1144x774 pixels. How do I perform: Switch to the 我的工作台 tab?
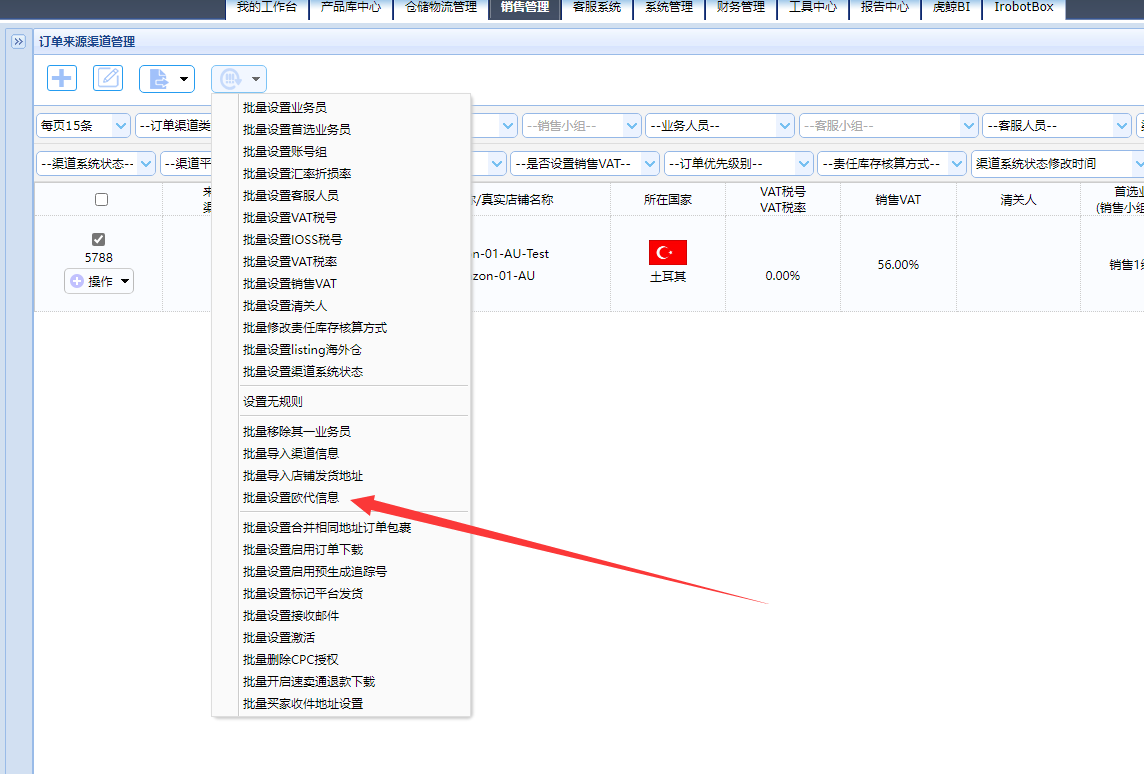pyautogui.click(x=266, y=7)
